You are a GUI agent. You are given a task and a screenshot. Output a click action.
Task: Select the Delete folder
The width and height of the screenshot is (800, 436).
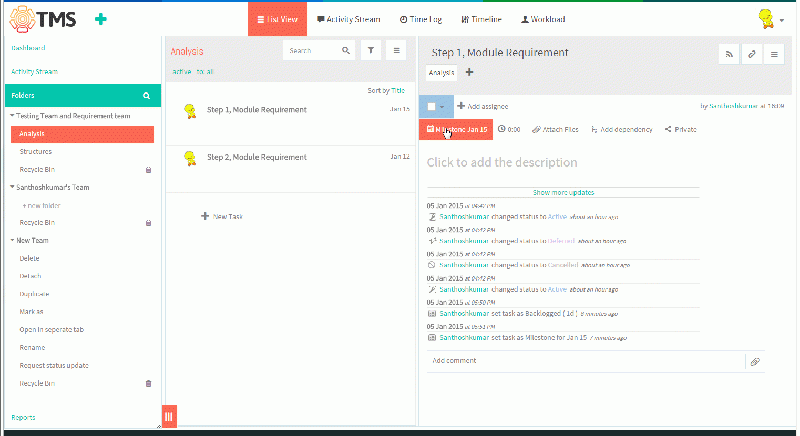(x=29, y=259)
